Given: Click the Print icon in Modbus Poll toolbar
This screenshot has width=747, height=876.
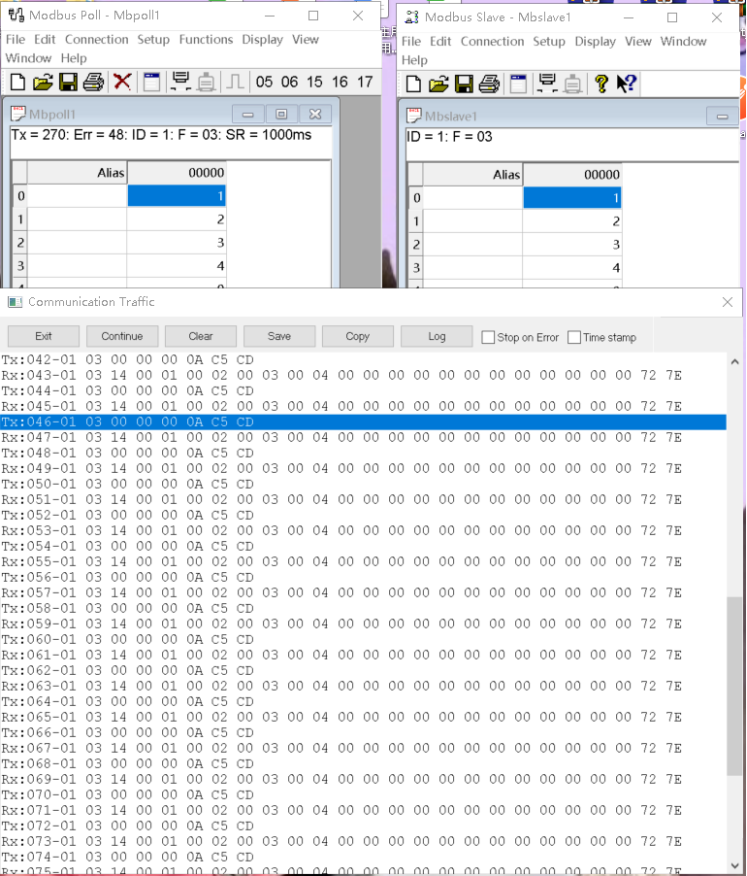Looking at the screenshot, I should [x=94, y=82].
